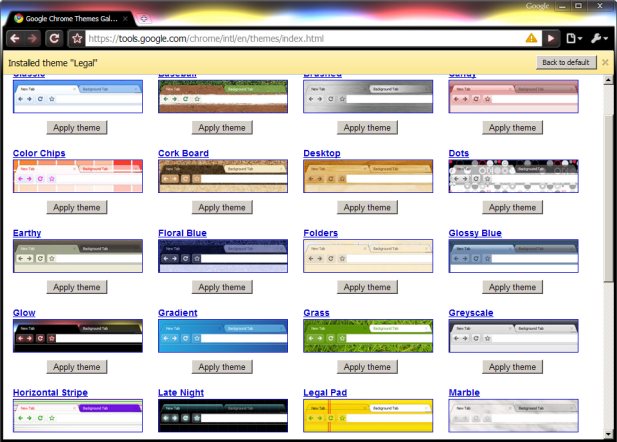Apply theme under Glow
This screenshot has width=617, height=442.
pos(77,367)
